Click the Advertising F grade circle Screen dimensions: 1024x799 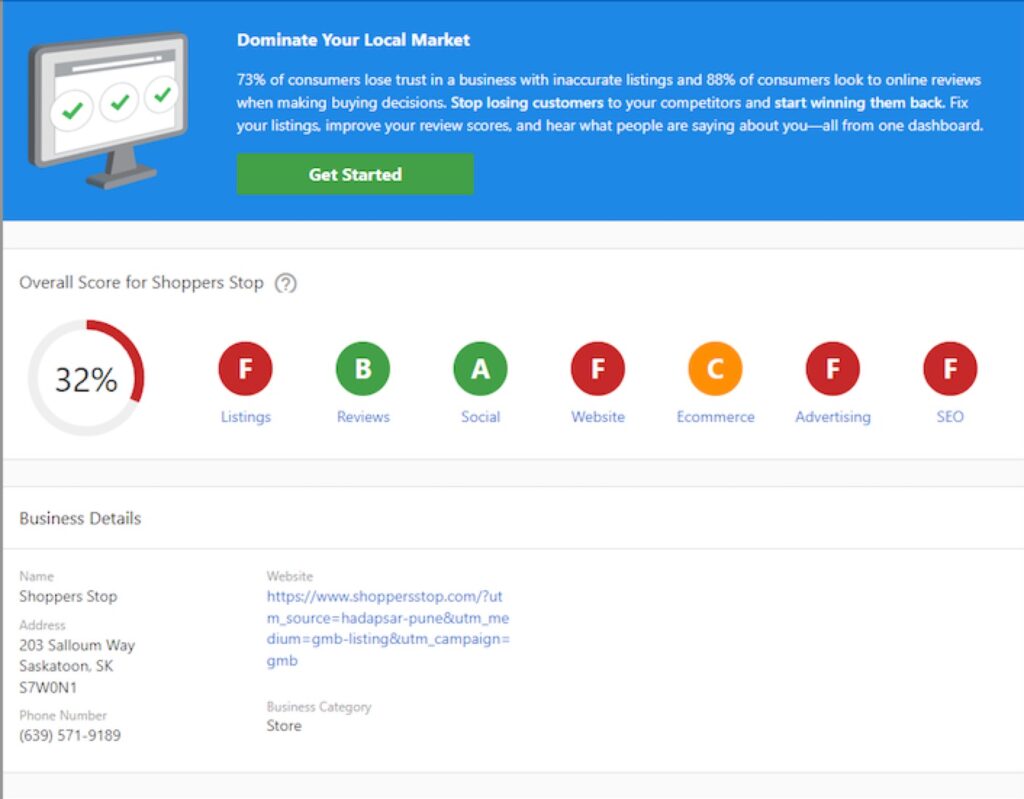coord(833,368)
